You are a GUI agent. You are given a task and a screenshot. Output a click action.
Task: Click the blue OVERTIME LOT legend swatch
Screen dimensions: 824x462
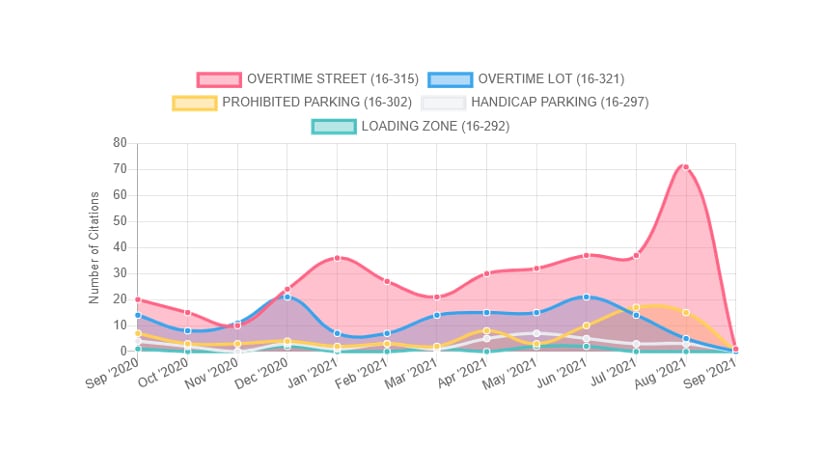point(450,79)
